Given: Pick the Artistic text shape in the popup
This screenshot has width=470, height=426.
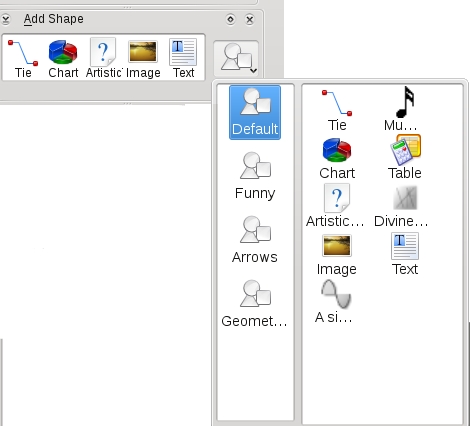Looking at the screenshot, I should pos(335,206).
